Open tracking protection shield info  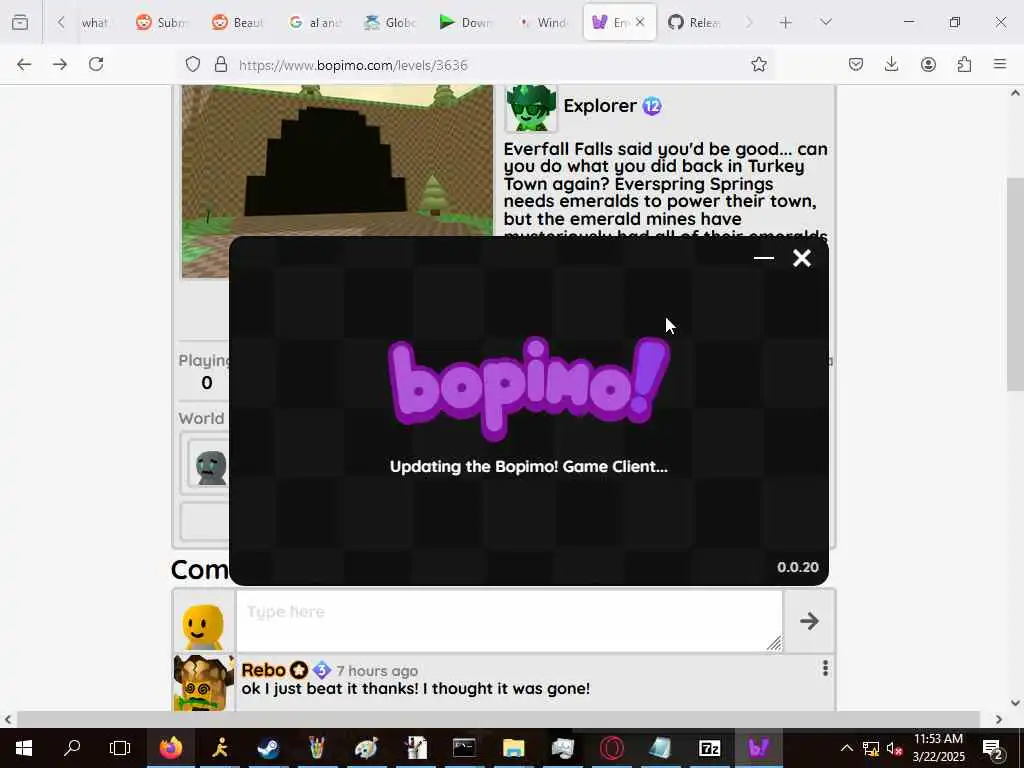[193, 64]
